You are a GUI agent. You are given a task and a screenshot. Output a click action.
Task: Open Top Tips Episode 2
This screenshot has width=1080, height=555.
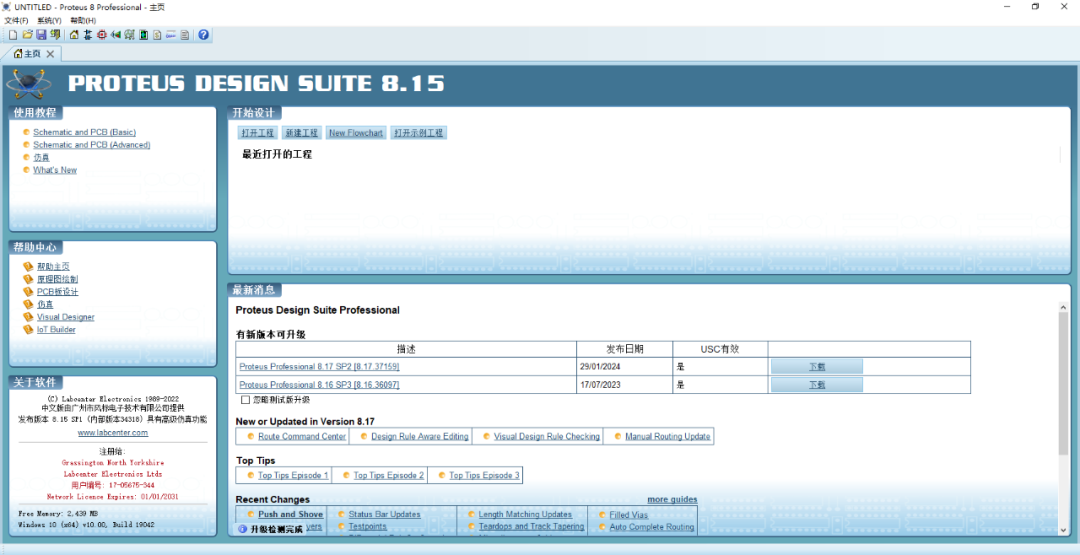point(388,476)
